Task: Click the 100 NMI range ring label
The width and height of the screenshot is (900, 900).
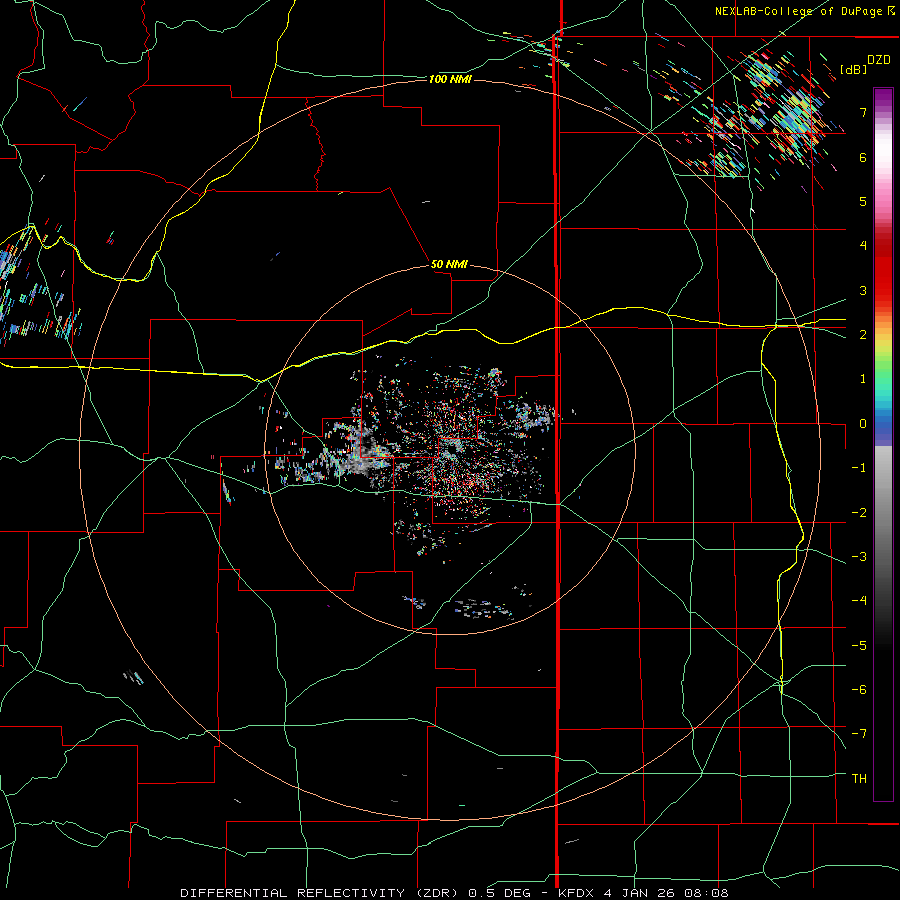Action: pos(450,79)
